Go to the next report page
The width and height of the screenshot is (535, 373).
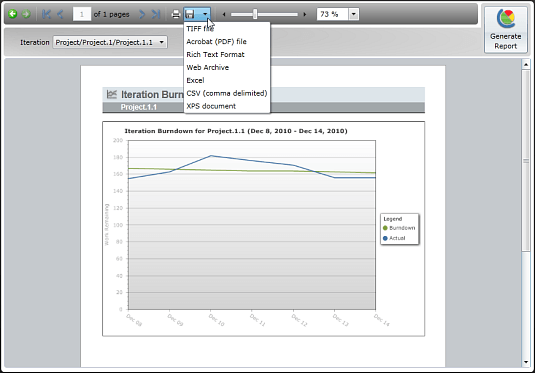(x=142, y=14)
